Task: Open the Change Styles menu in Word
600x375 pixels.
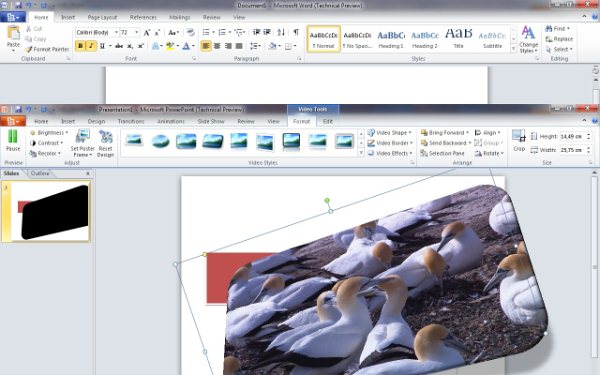Action: [x=528, y=39]
